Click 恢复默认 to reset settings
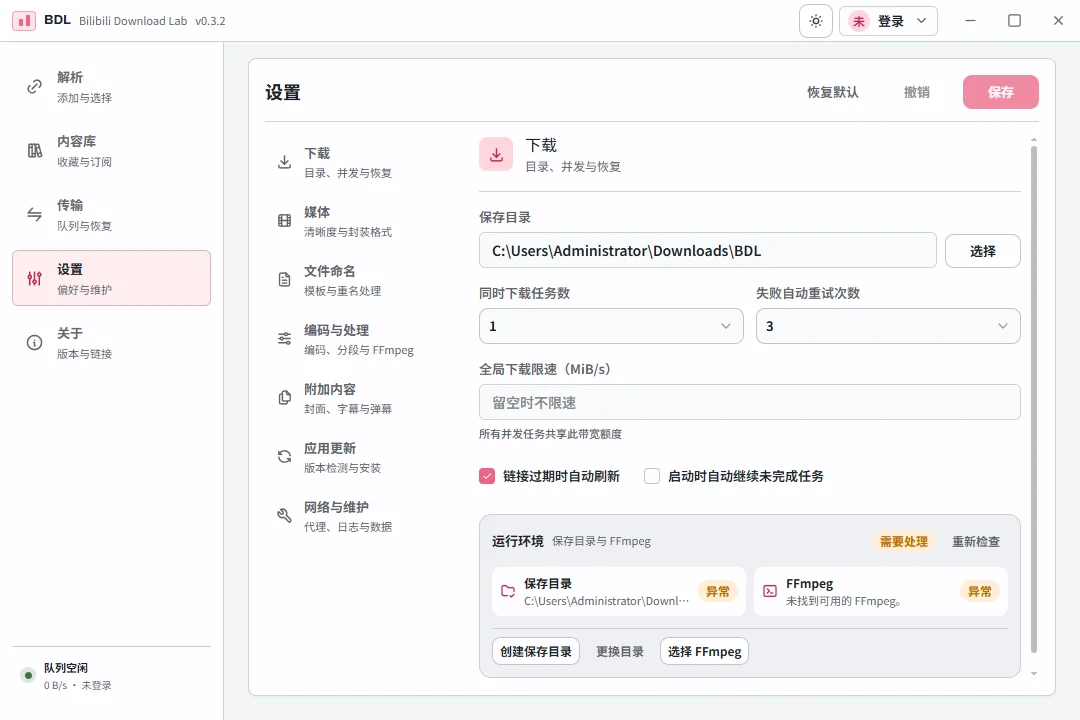 point(833,92)
